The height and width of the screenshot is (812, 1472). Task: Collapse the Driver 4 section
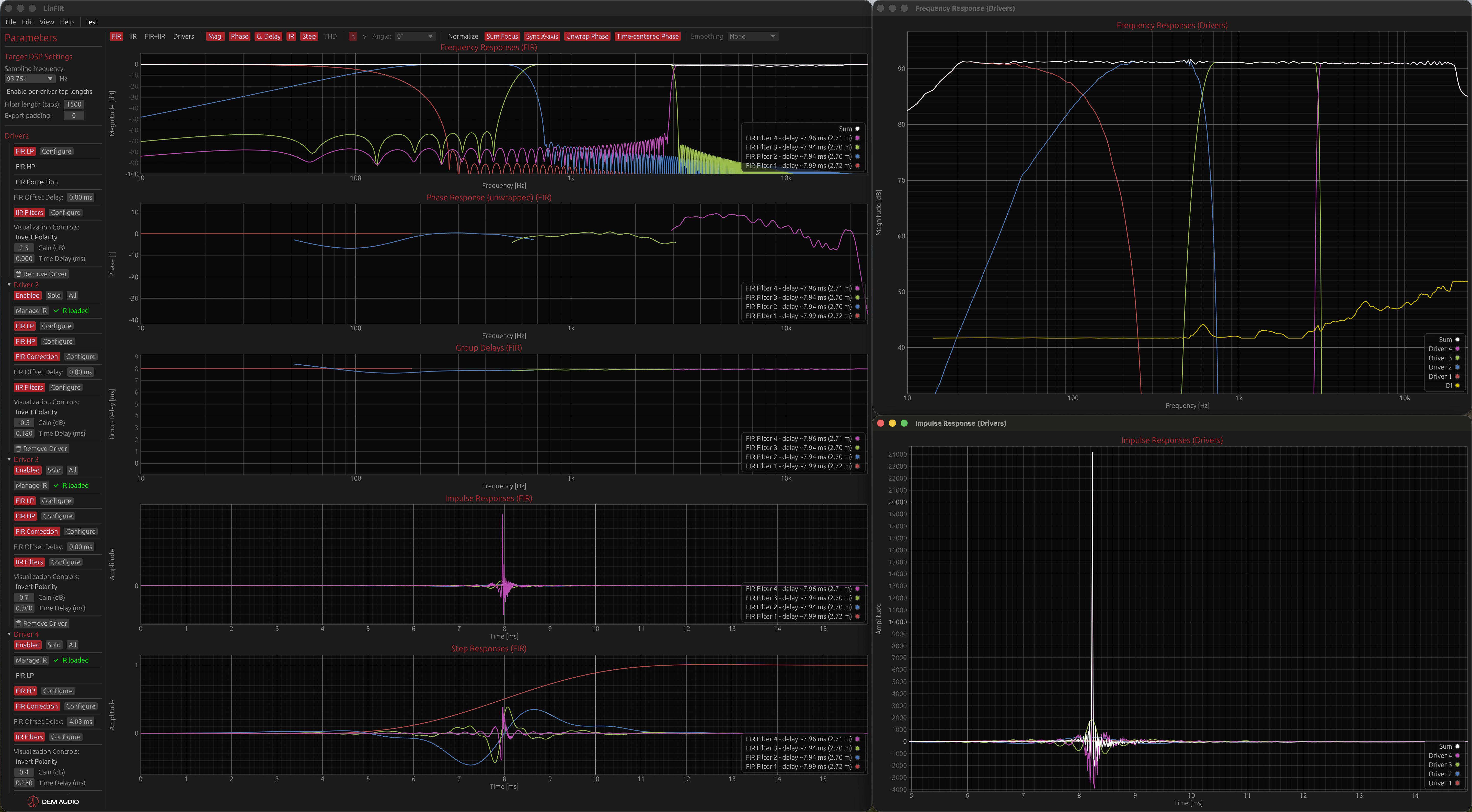tap(9, 634)
